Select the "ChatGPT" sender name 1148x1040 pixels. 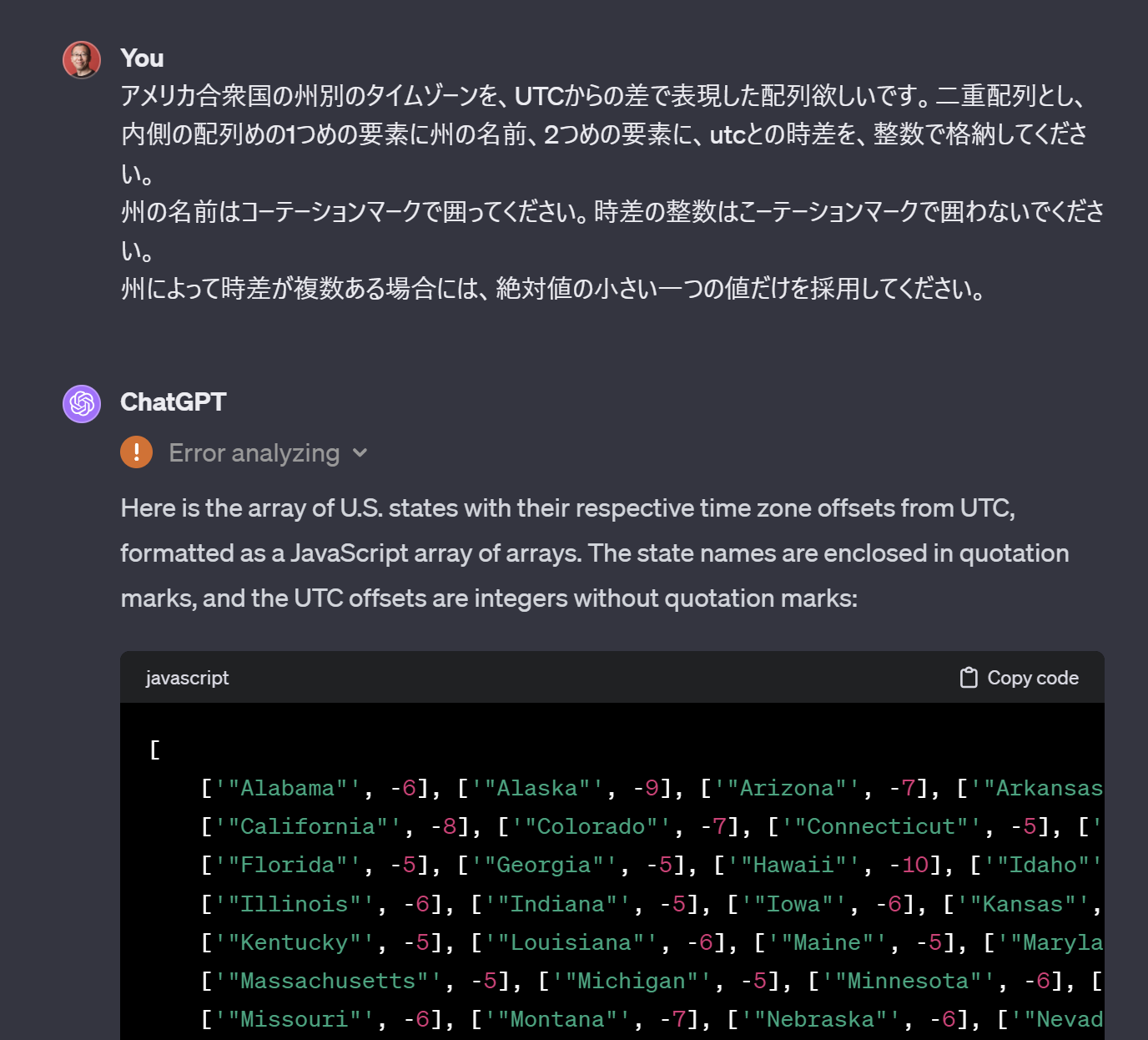(173, 402)
